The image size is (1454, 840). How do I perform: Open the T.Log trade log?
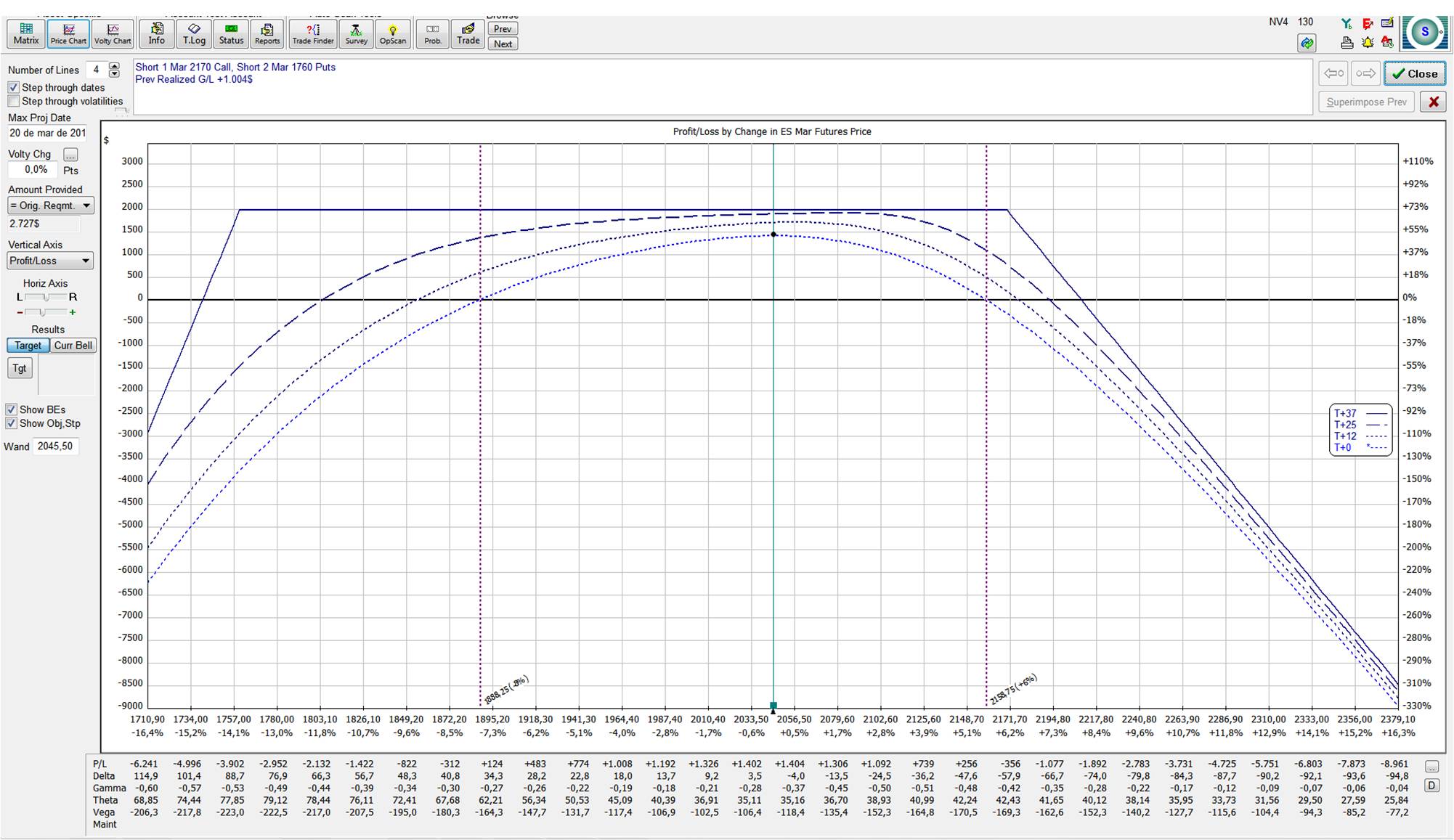194,33
